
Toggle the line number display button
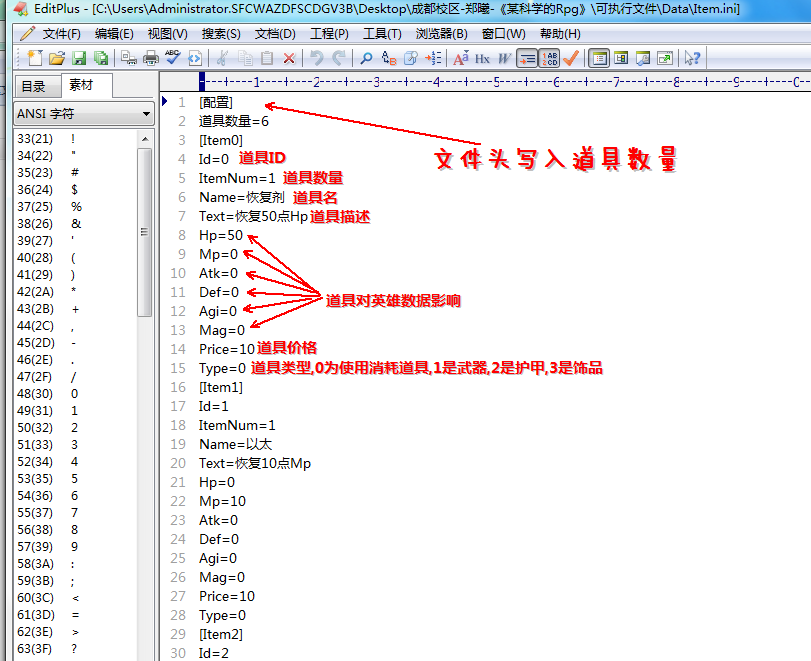tap(549, 58)
